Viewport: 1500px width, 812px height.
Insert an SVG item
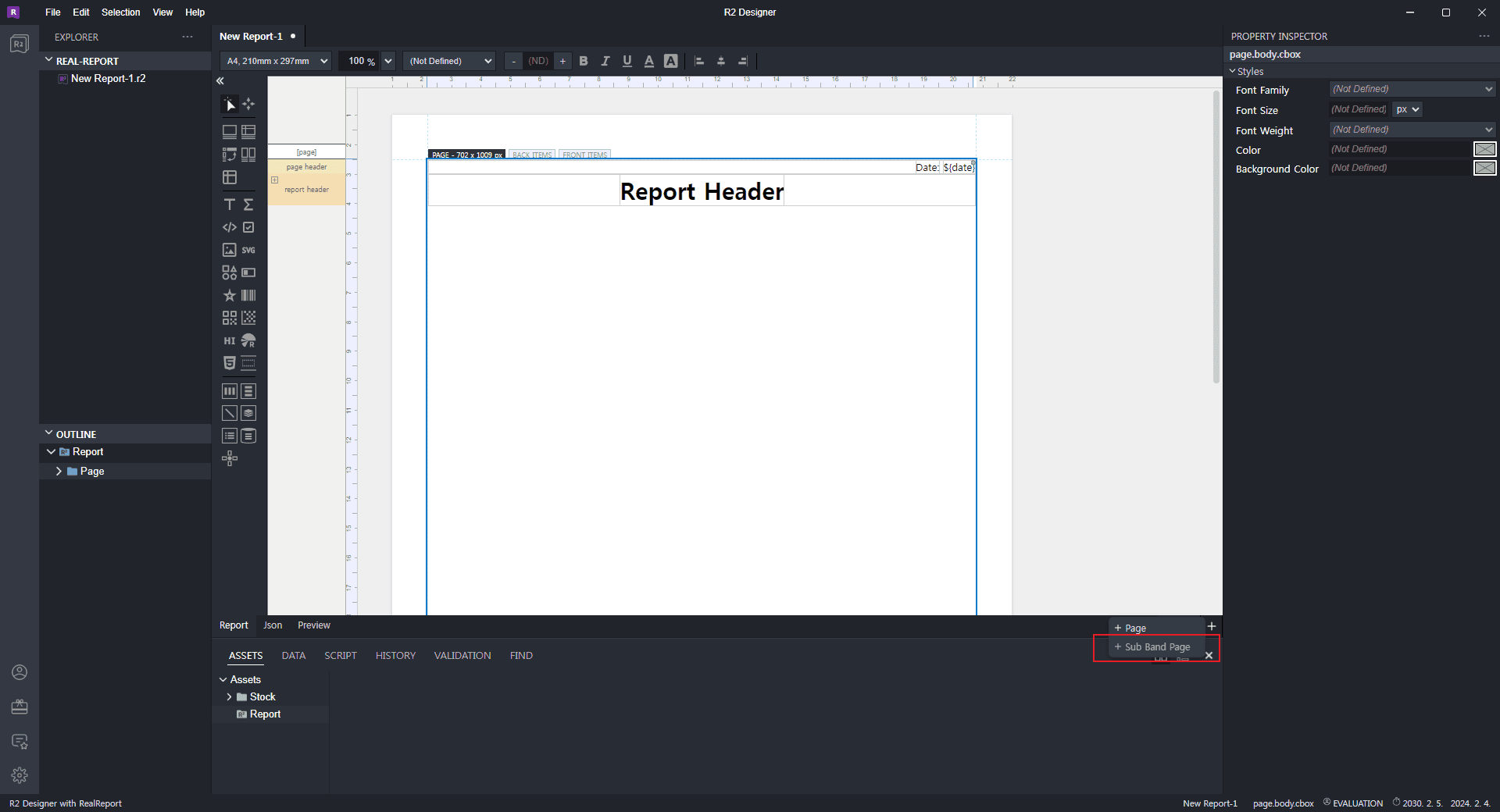tap(248, 250)
